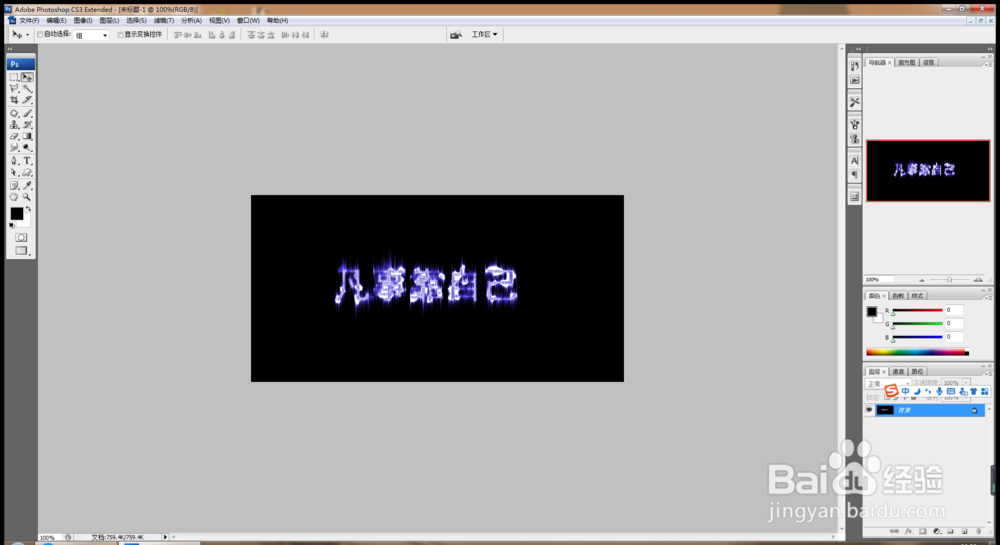The width and height of the screenshot is (1000, 545).
Task: Enable the 自动选择 checkbox
Action: click(40, 34)
